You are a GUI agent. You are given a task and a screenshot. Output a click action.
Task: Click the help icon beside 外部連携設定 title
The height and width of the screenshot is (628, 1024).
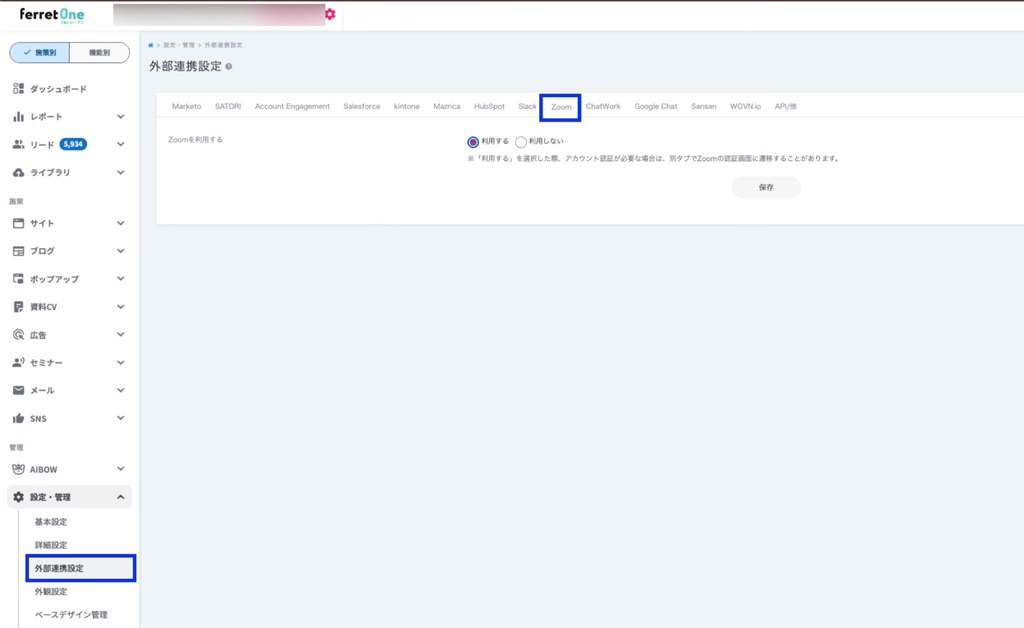pos(229,67)
